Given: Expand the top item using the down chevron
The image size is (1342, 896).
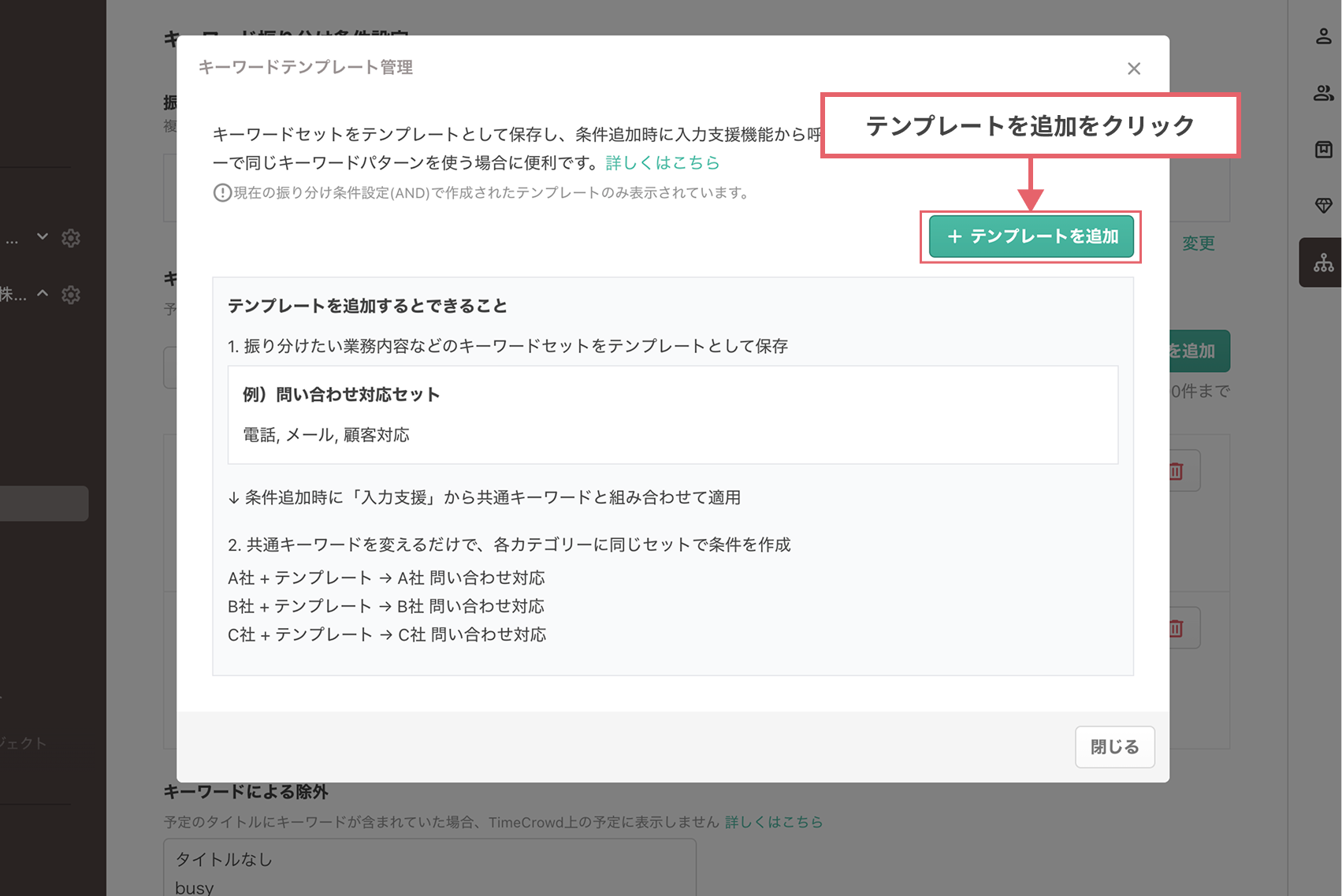Looking at the screenshot, I should click(x=43, y=237).
